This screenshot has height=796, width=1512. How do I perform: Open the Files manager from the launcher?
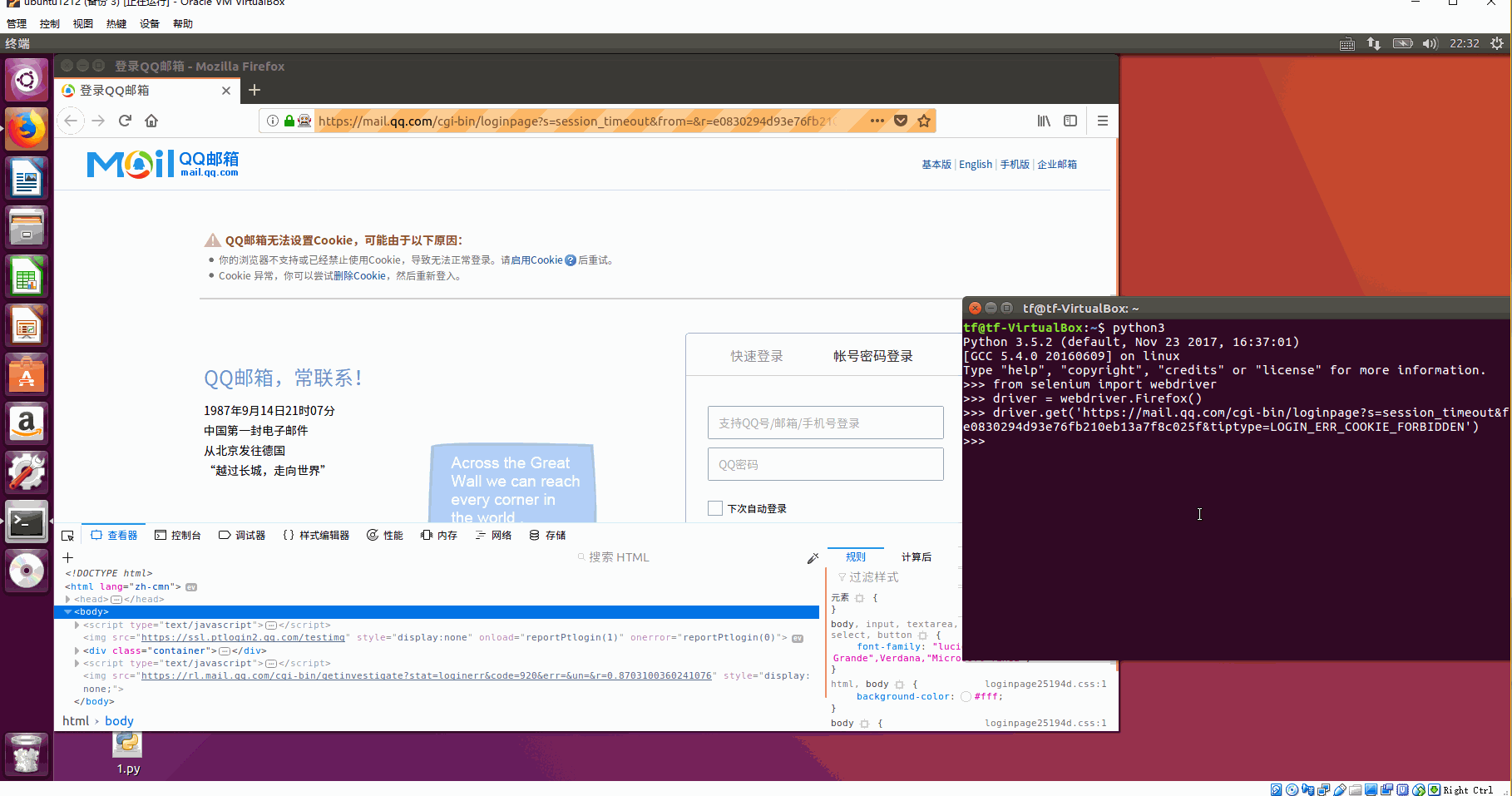pos(27,228)
